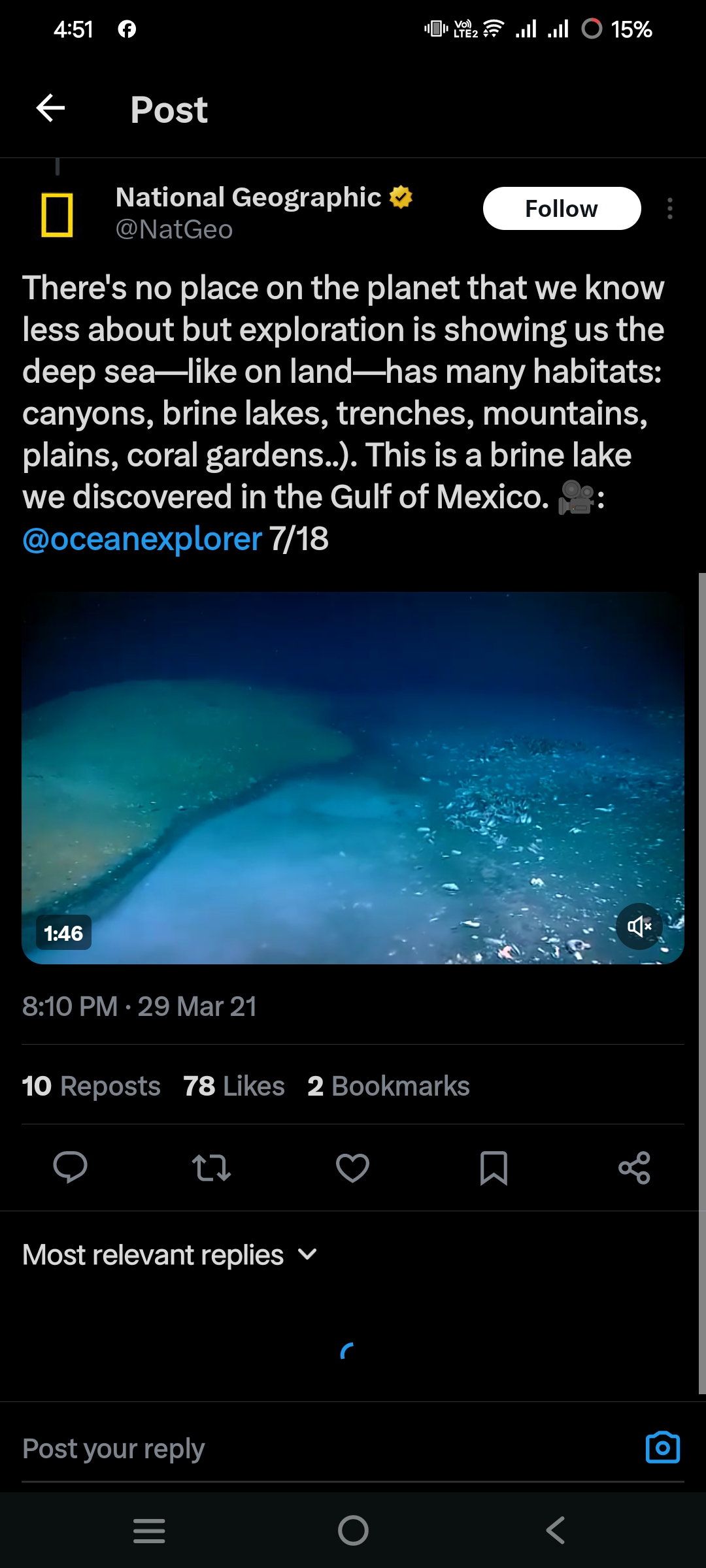Open Android recent apps button
The width and height of the screenshot is (706, 1568).
149,1530
